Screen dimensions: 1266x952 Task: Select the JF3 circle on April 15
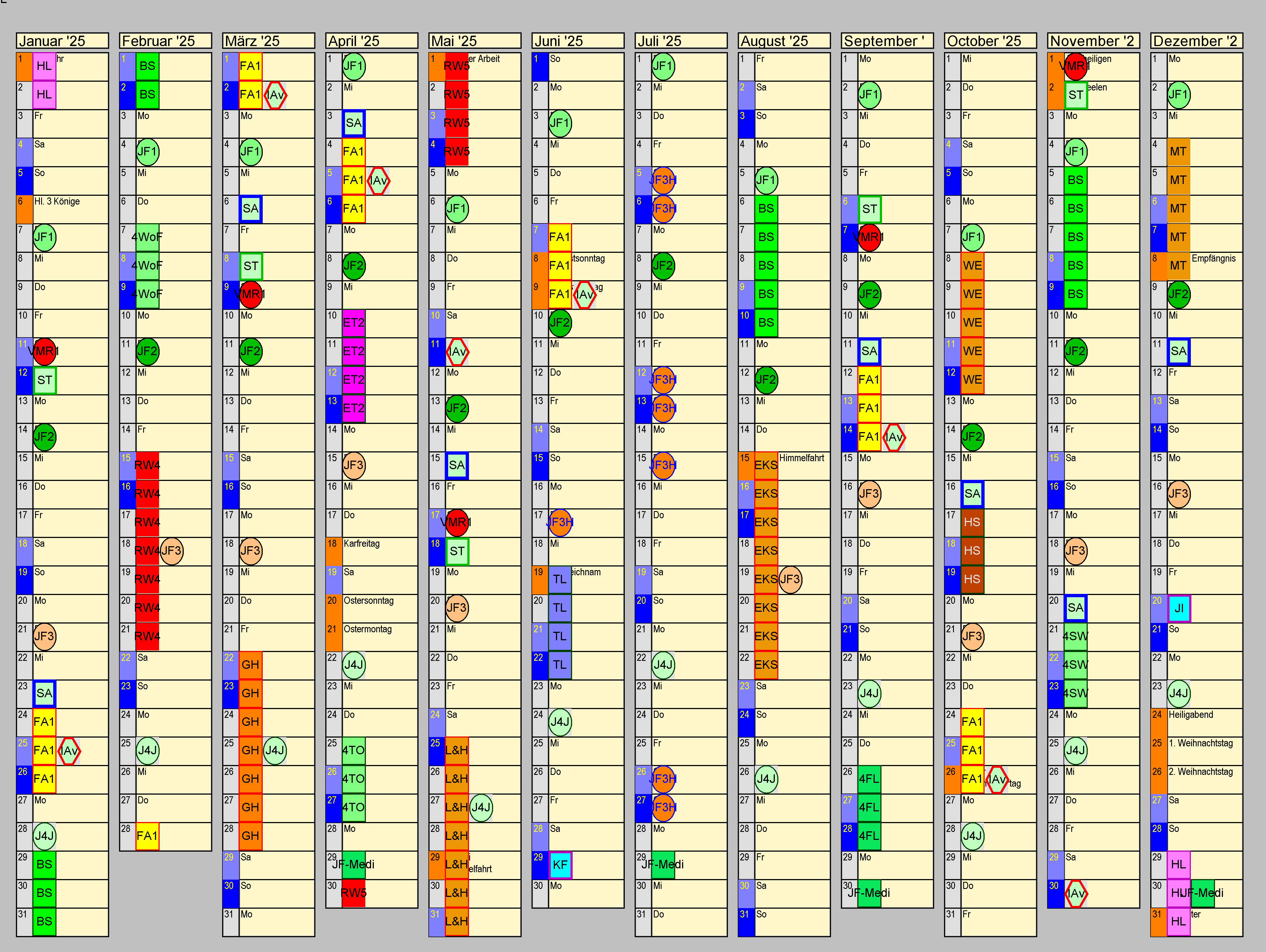click(354, 465)
